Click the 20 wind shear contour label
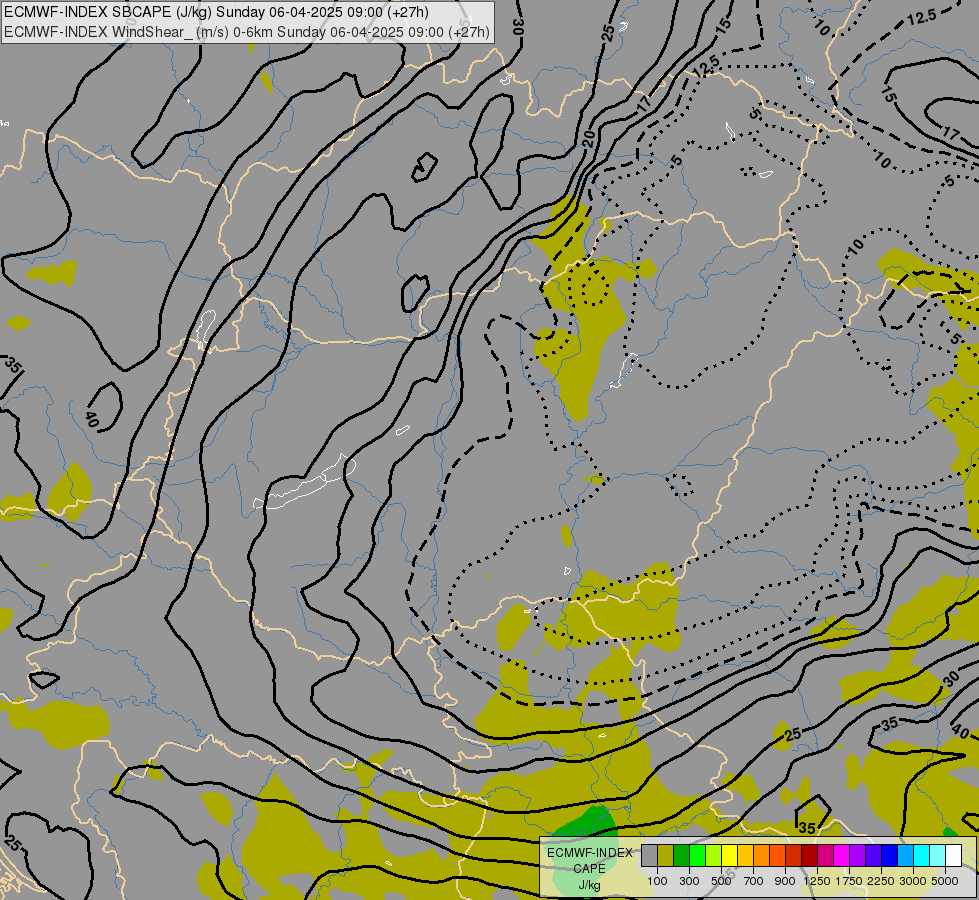Screen dimensions: 979x900 pos(588,139)
